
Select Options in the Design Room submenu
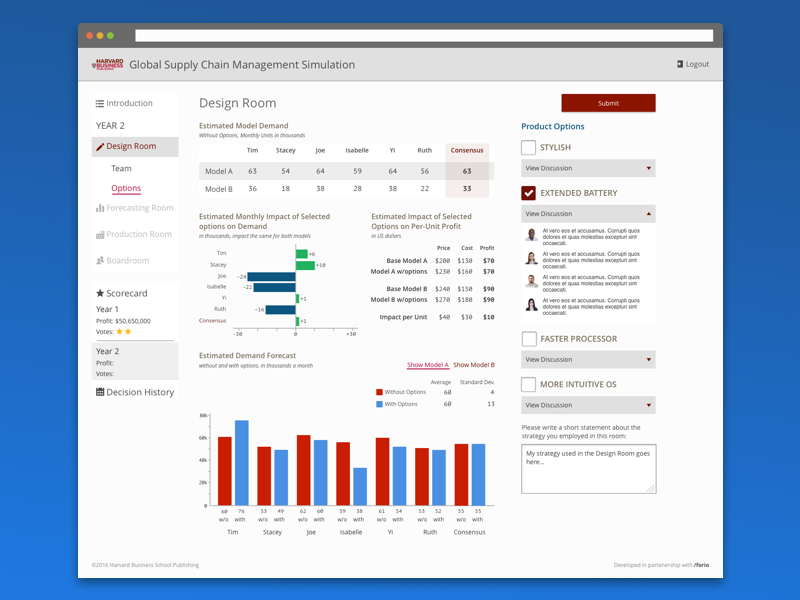[126, 188]
